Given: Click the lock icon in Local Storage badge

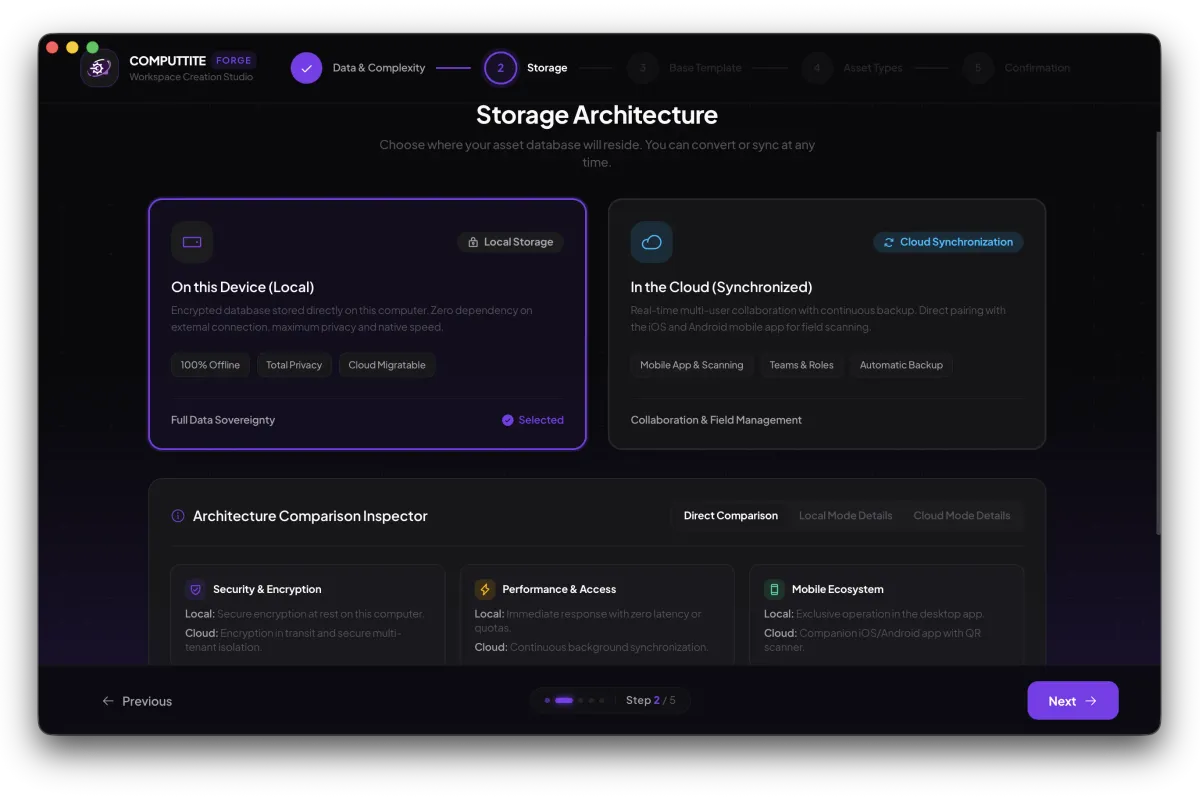Looking at the screenshot, I should pos(473,242).
